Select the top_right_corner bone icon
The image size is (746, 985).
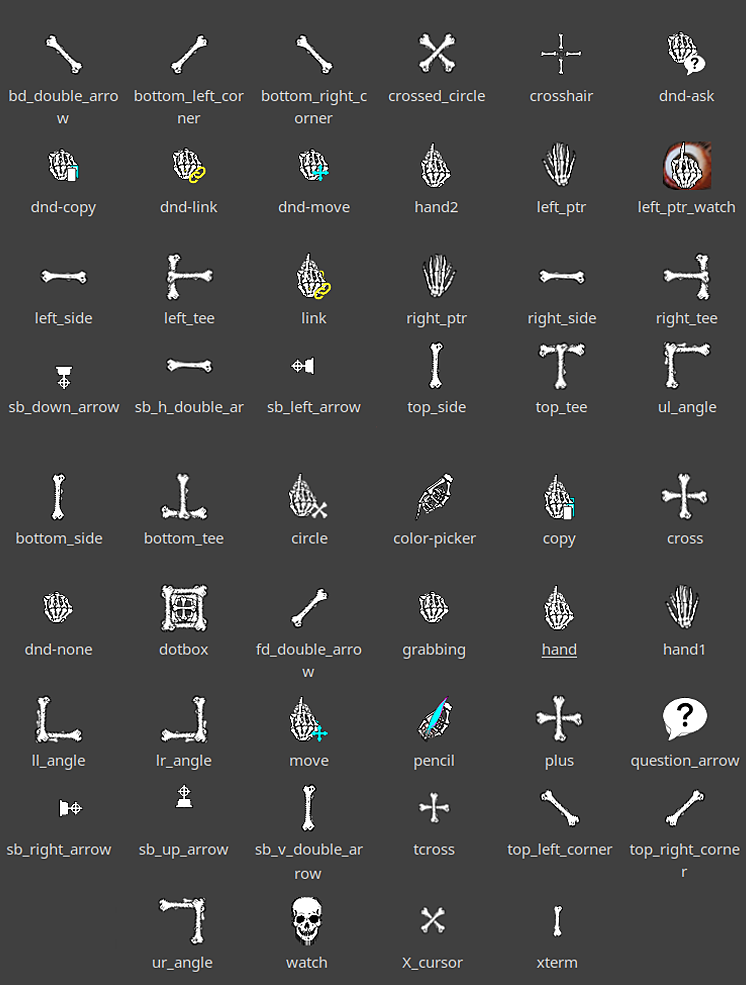point(685,808)
